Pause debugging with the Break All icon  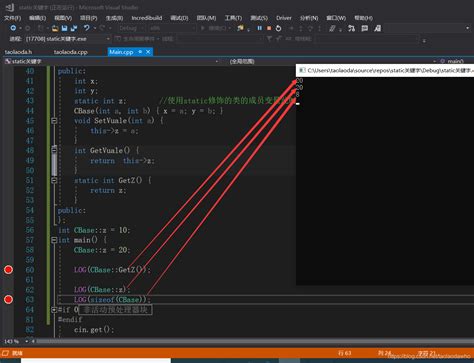point(259,28)
